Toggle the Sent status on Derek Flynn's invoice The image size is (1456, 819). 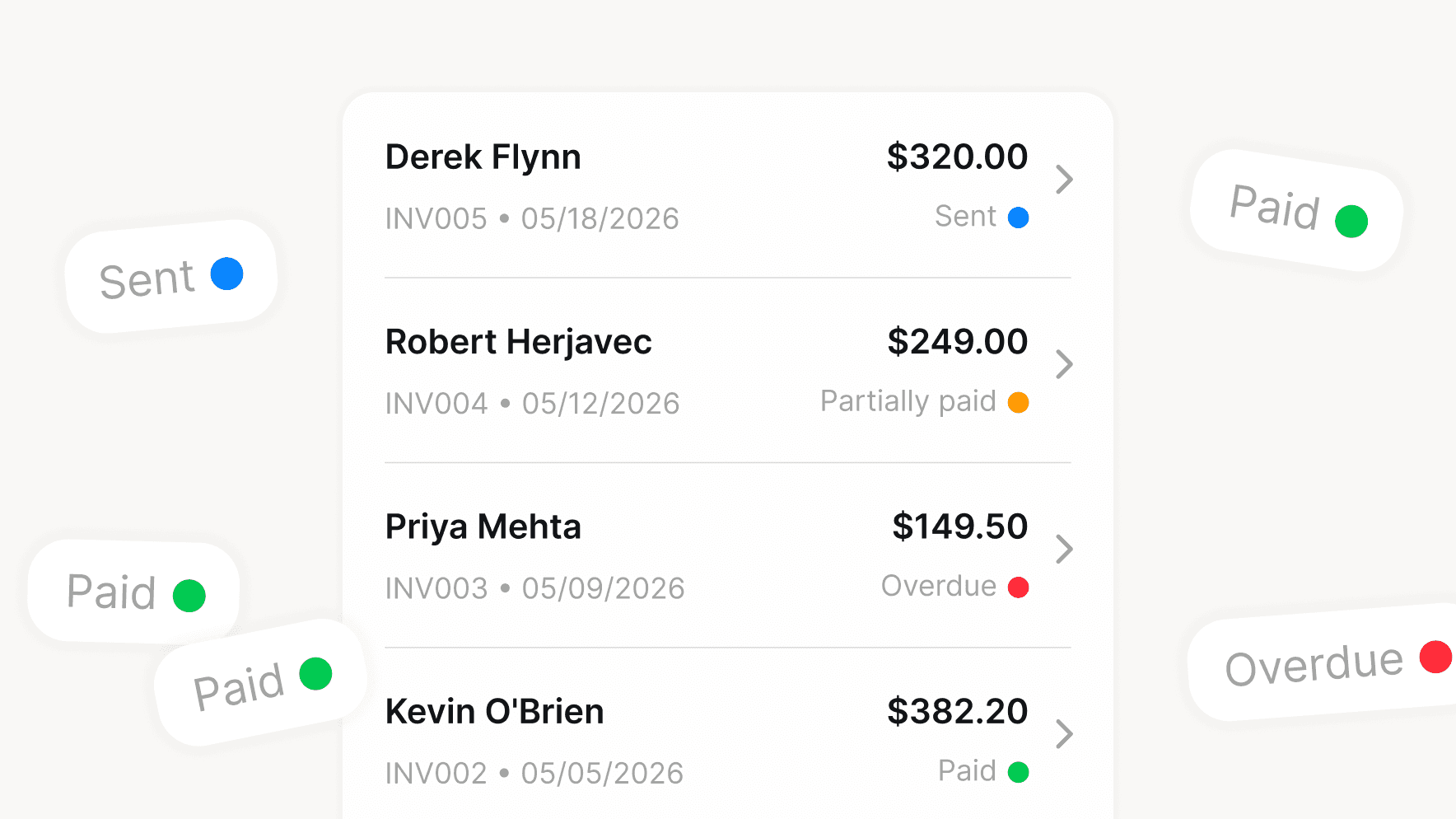point(982,217)
